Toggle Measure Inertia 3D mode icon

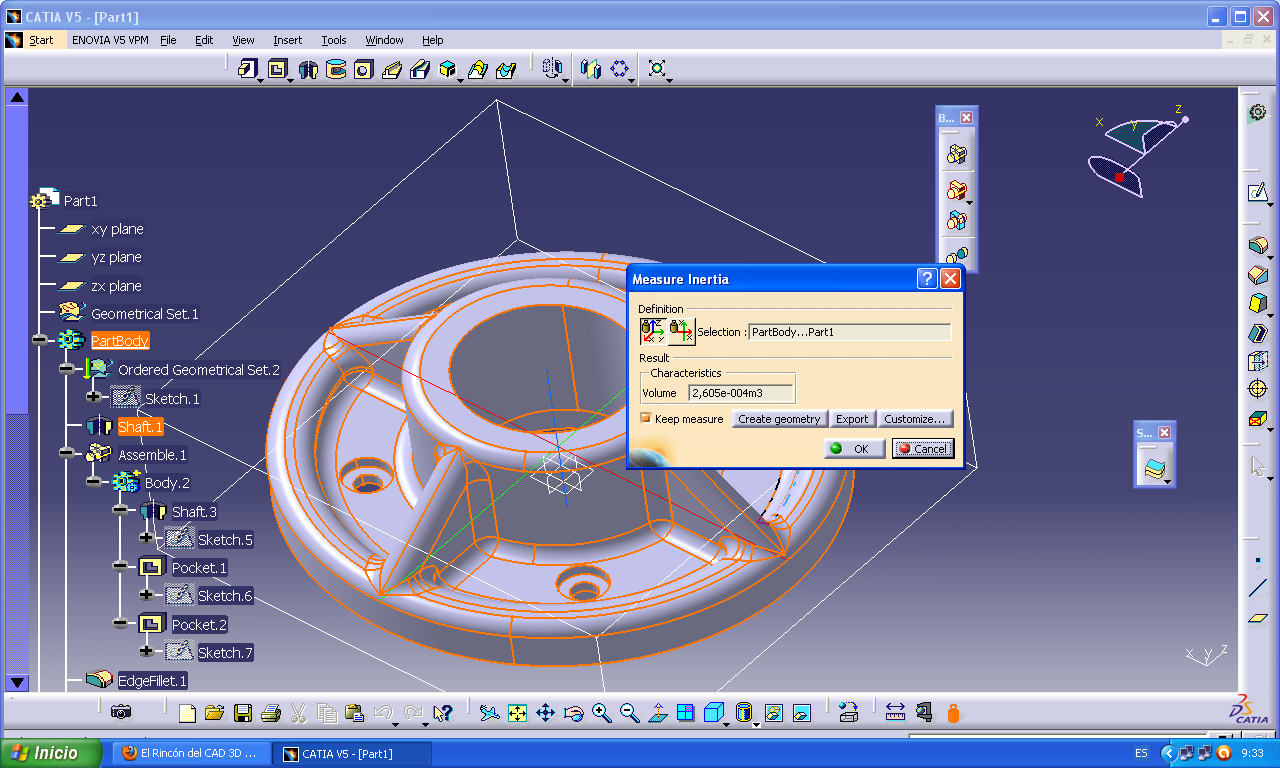point(653,332)
